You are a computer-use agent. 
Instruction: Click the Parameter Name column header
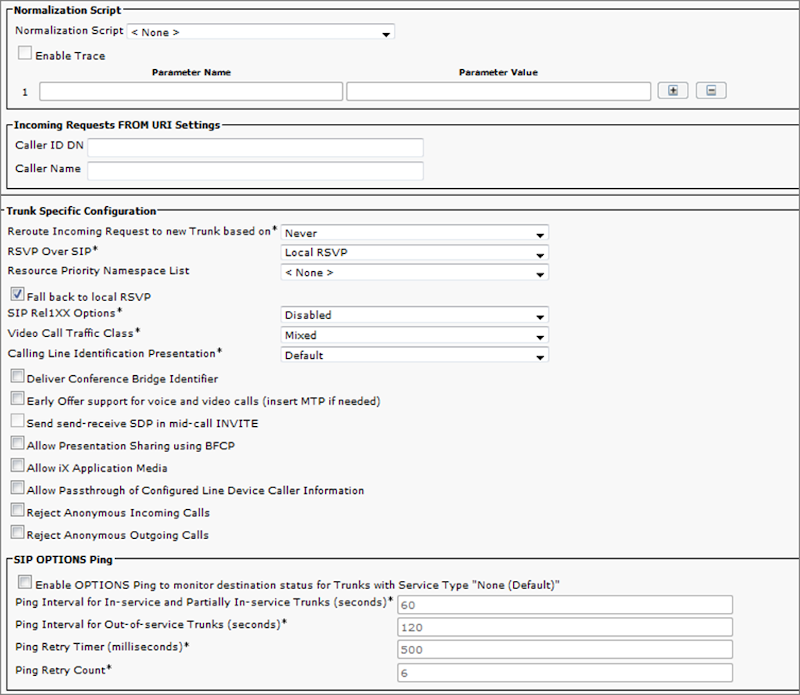[x=191, y=72]
